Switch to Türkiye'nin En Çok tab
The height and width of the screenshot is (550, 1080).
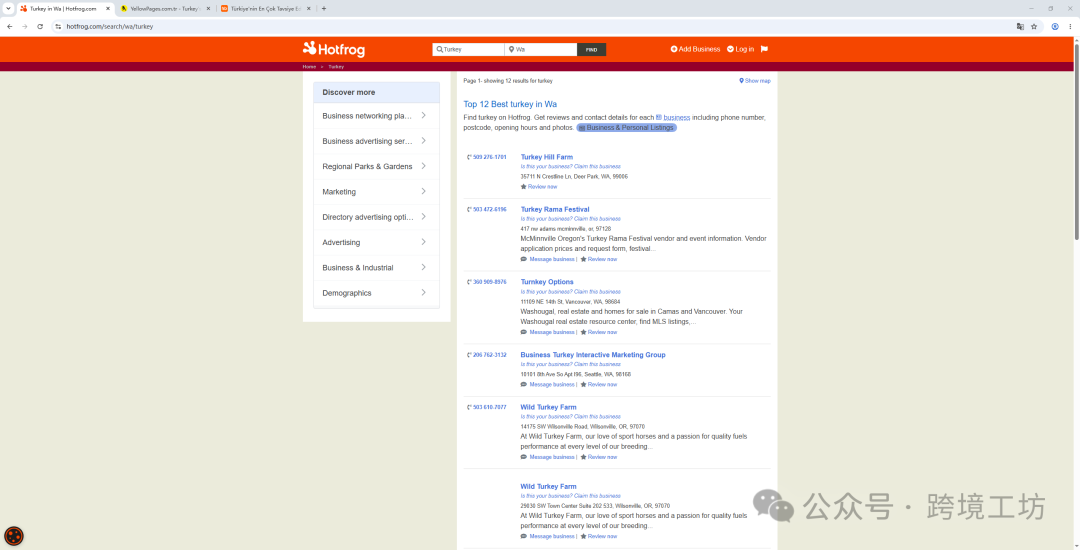264,8
